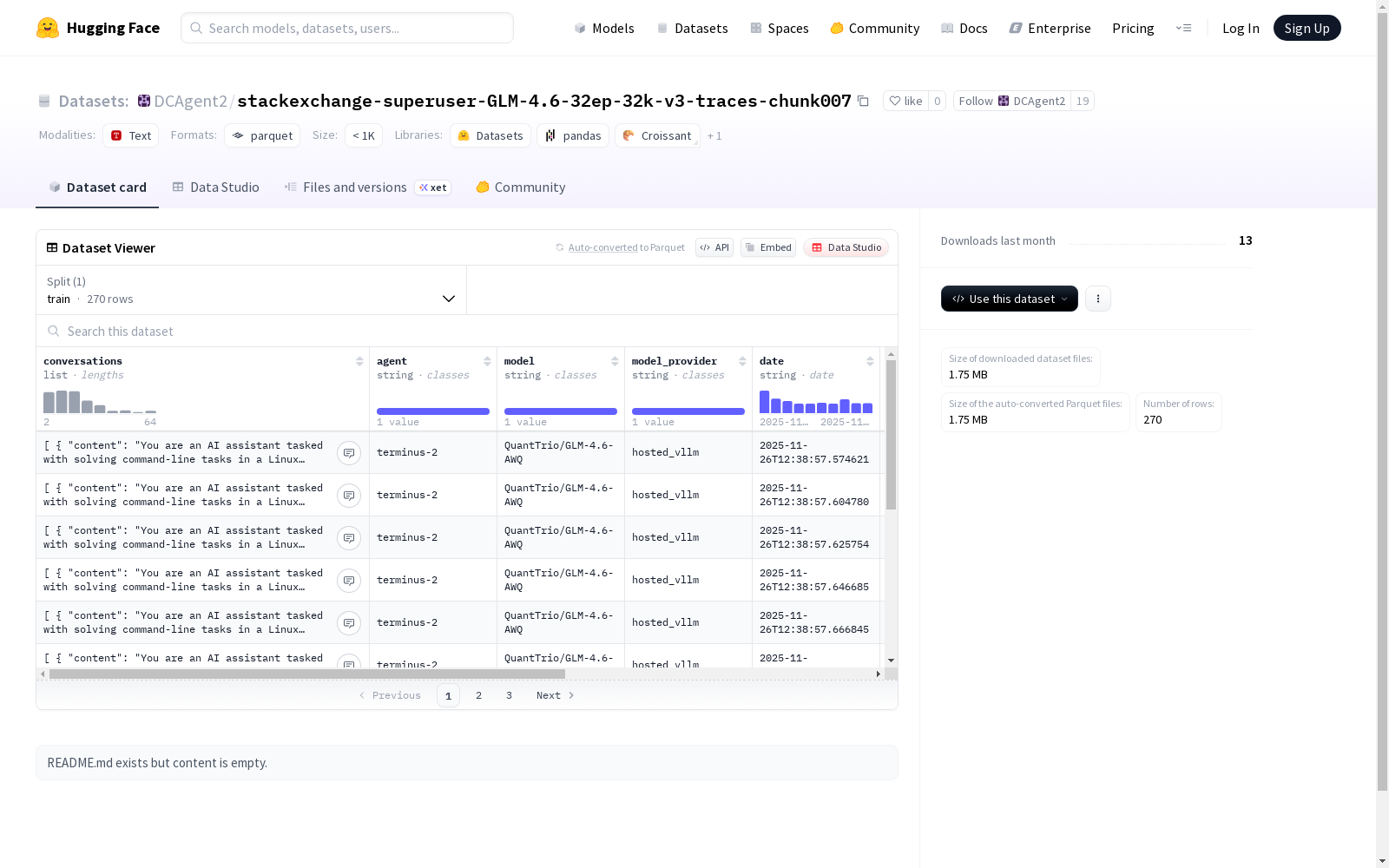The height and width of the screenshot is (868, 1389).
Task: Open Enterprise in the top navigation
Action: [x=1050, y=28]
